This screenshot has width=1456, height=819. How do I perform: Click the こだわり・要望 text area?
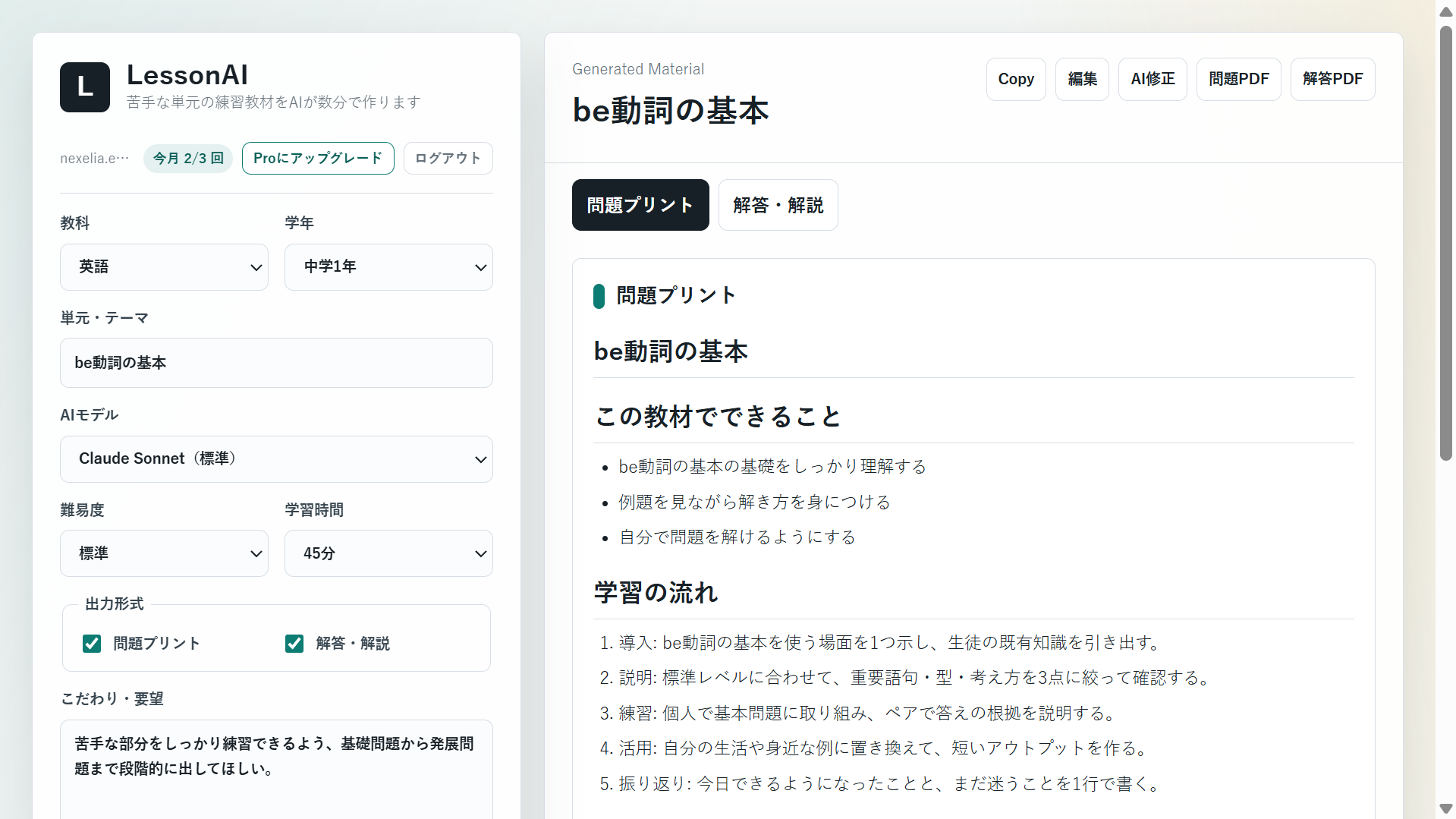[x=276, y=768]
